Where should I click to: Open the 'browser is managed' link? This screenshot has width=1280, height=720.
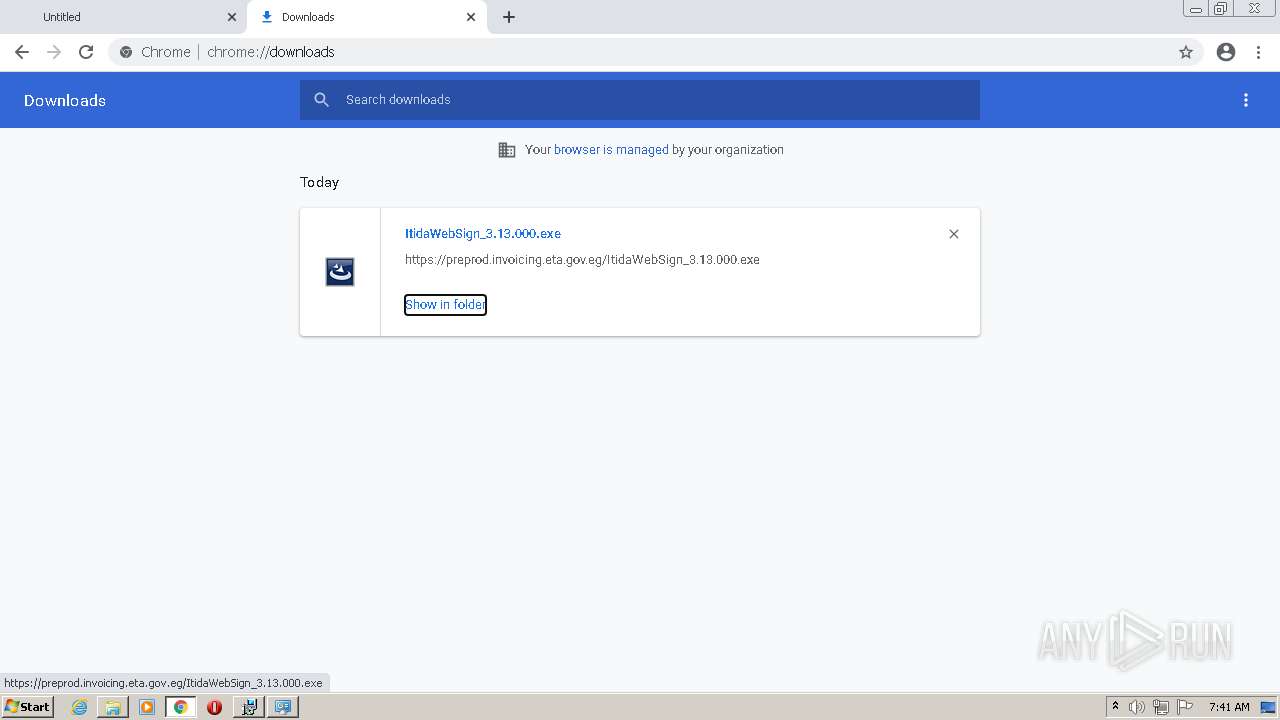pyautogui.click(x=611, y=150)
